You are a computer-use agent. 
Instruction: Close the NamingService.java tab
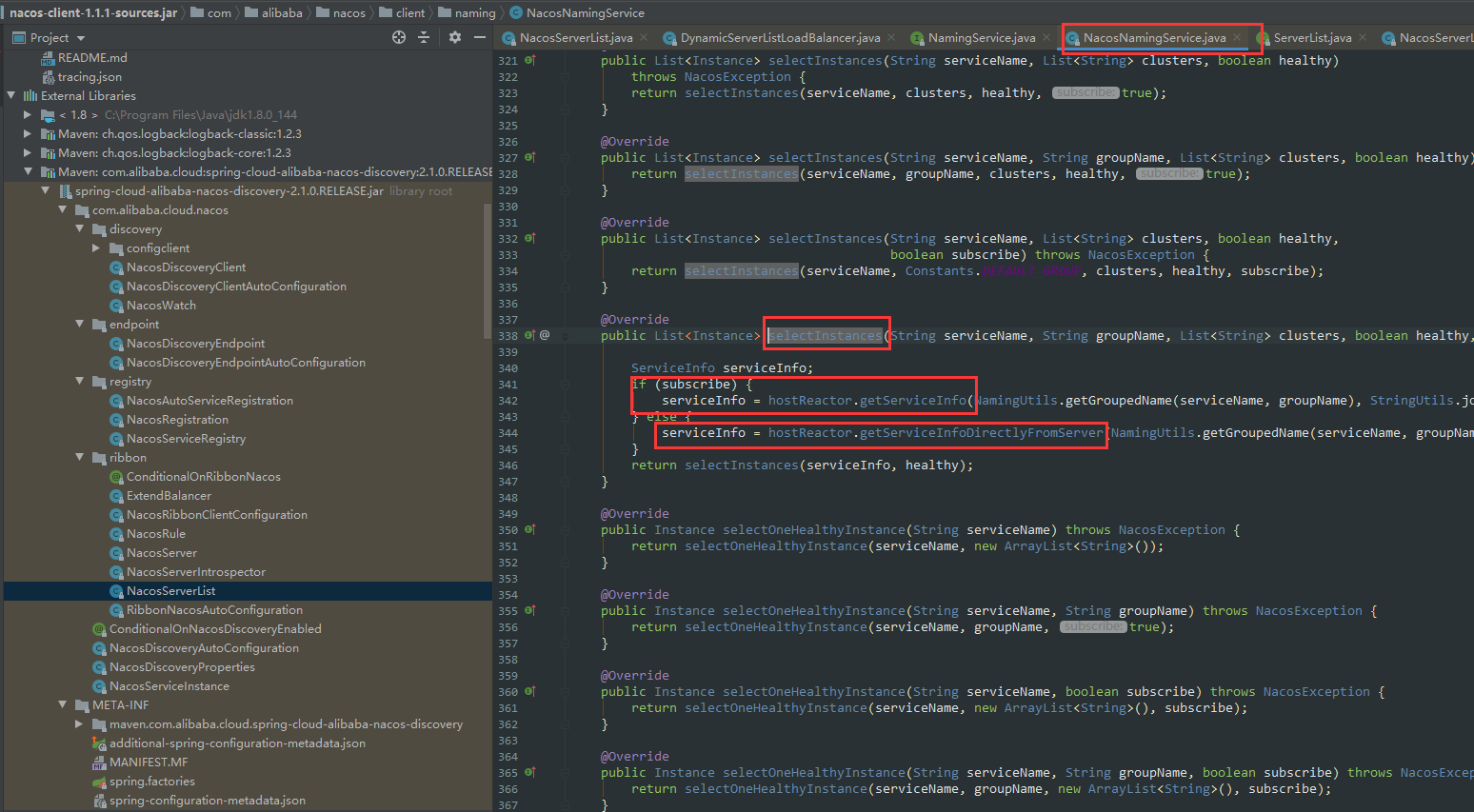pyautogui.click(x=1046, y=37)
